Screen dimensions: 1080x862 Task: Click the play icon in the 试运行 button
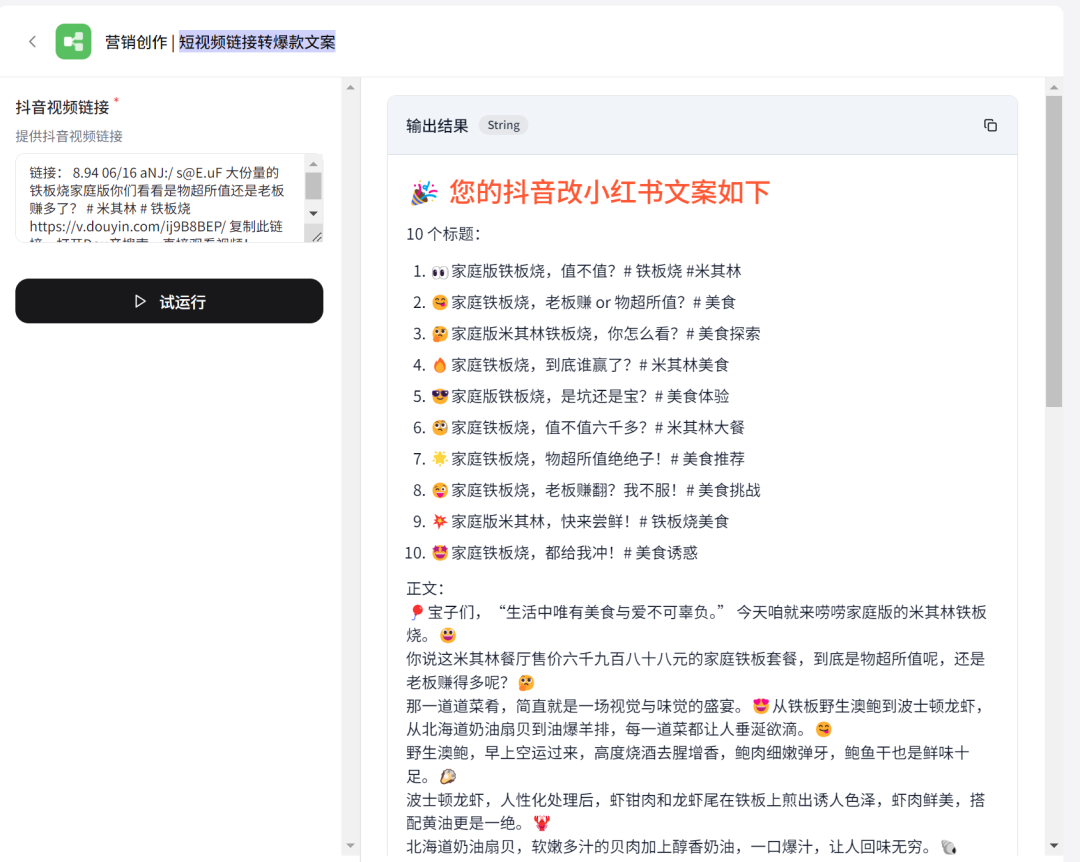(140, 301)
